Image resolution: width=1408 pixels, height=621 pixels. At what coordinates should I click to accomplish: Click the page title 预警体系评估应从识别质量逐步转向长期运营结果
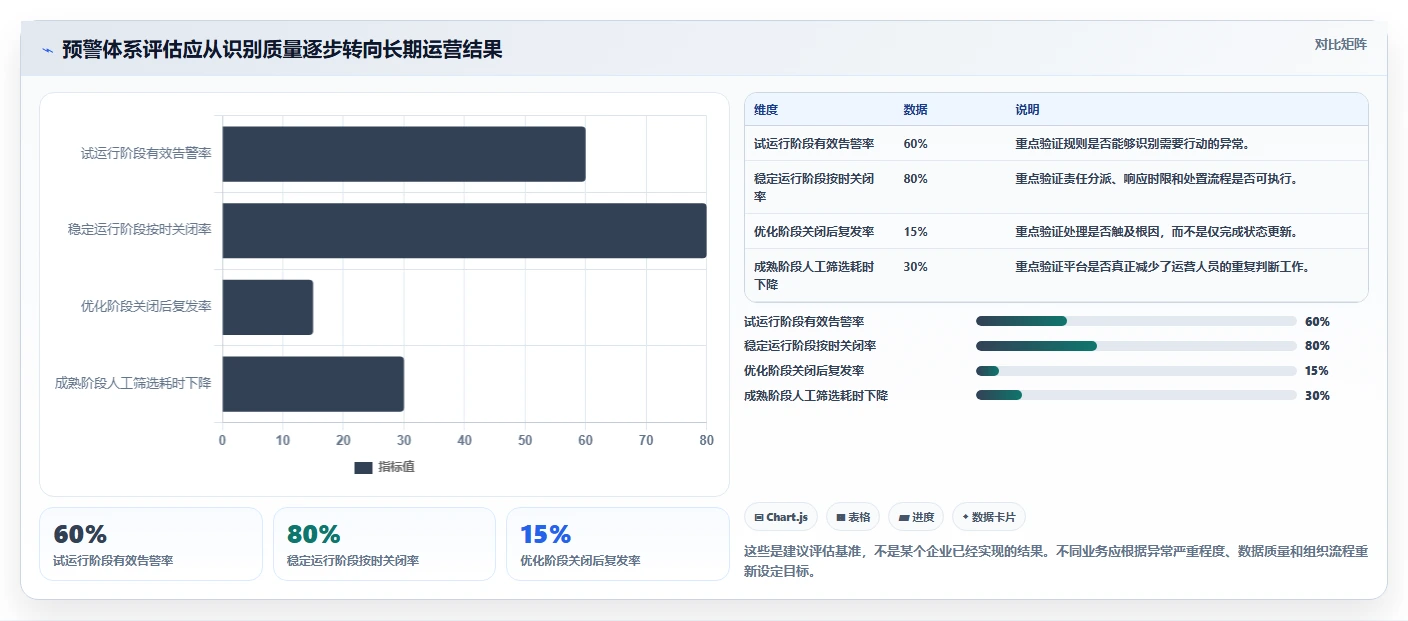coord(282,50)
